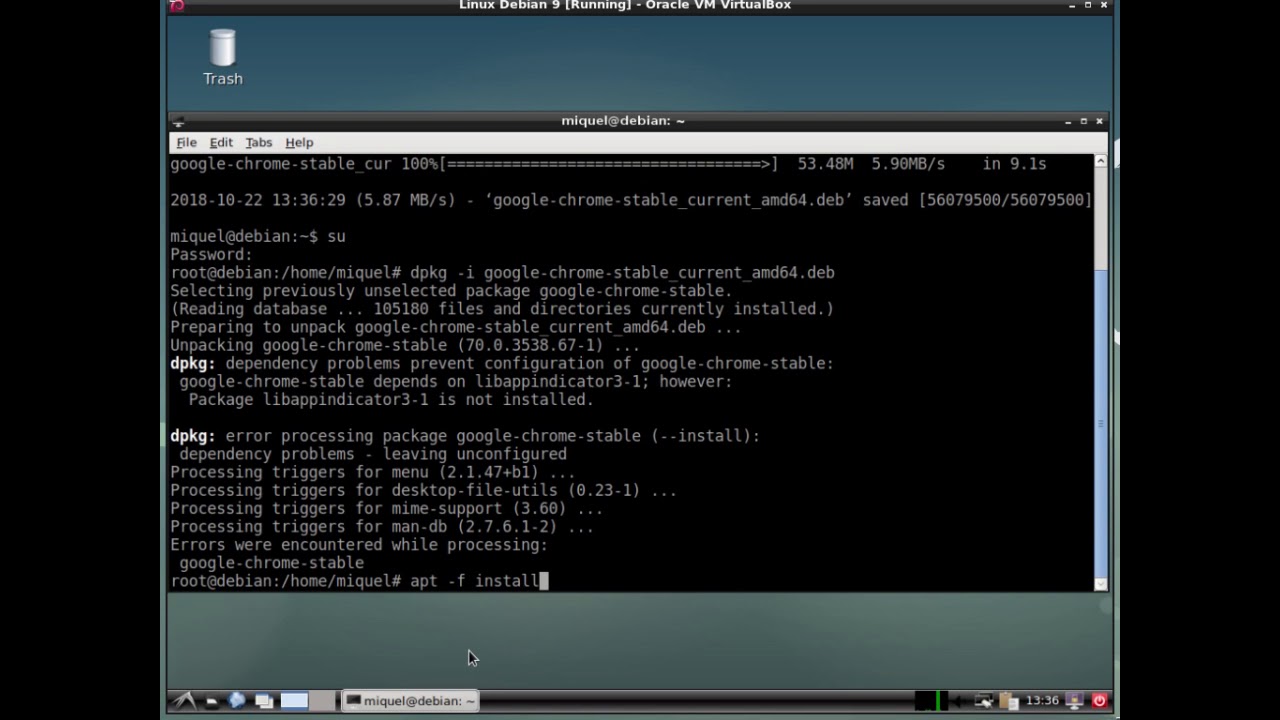This screenshot has width=1280, height=720.
Task: Launch the web browser globe icon
Action: pyautogui.click(x=237, y=701)
